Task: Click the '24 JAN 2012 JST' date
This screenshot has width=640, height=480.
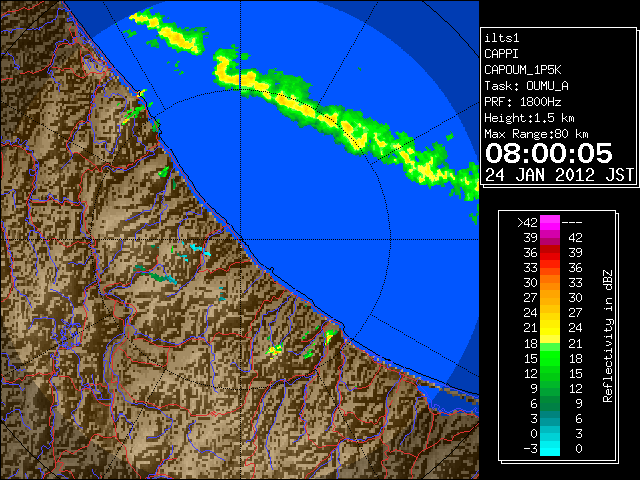Action: 559,175
